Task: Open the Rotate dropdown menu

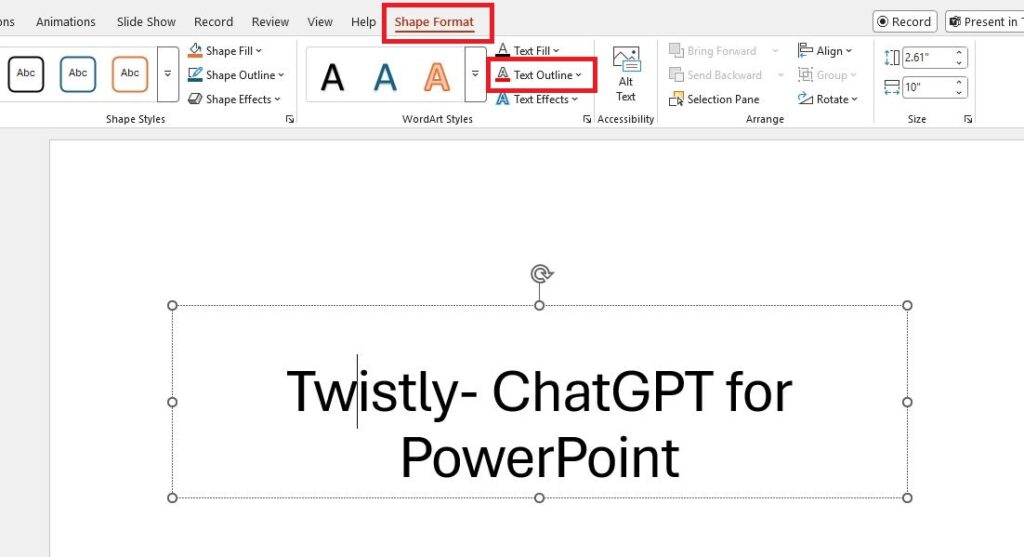Action: coord(827,99)
